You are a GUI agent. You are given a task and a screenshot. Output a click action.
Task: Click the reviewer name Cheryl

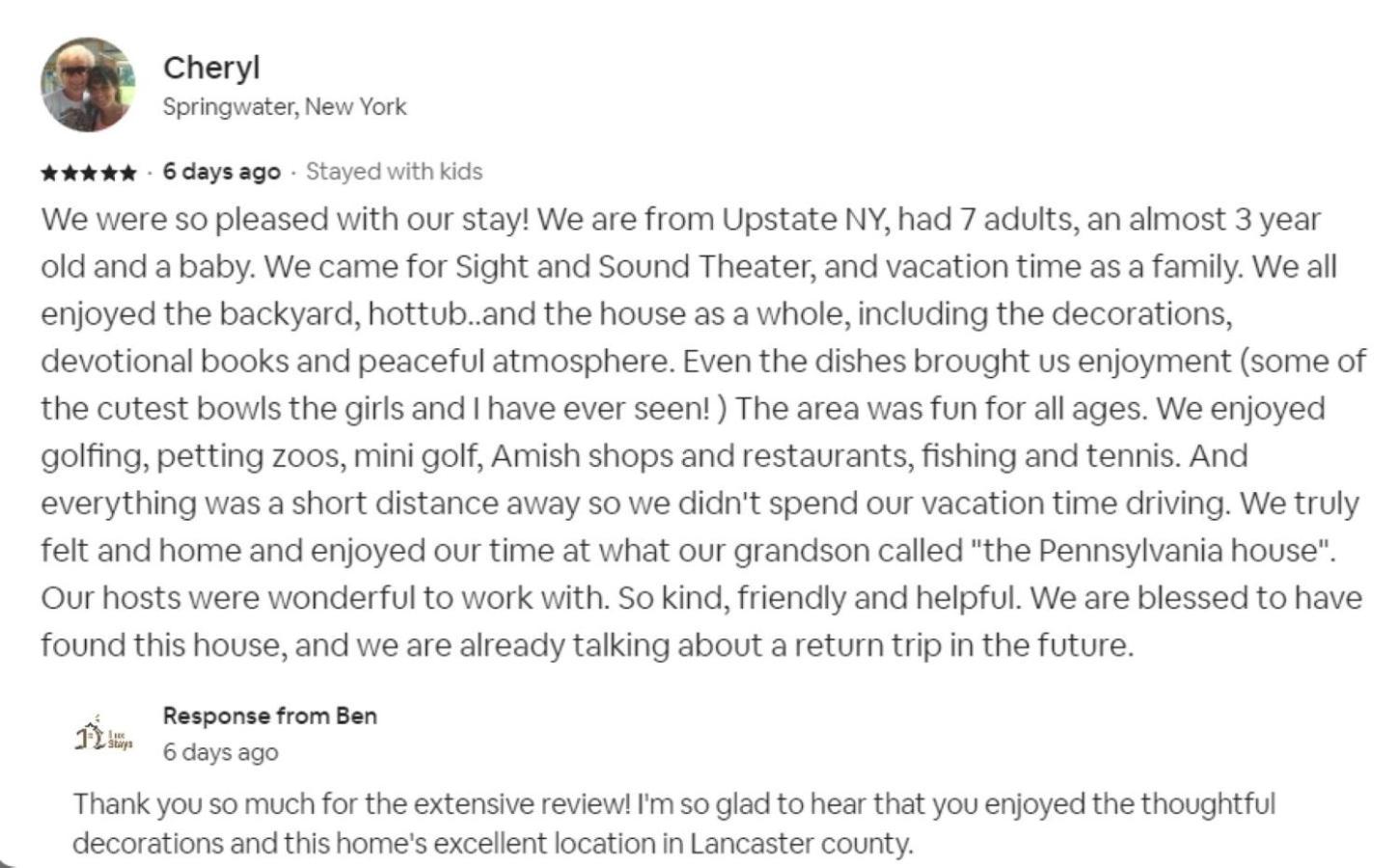coord(211,68)
